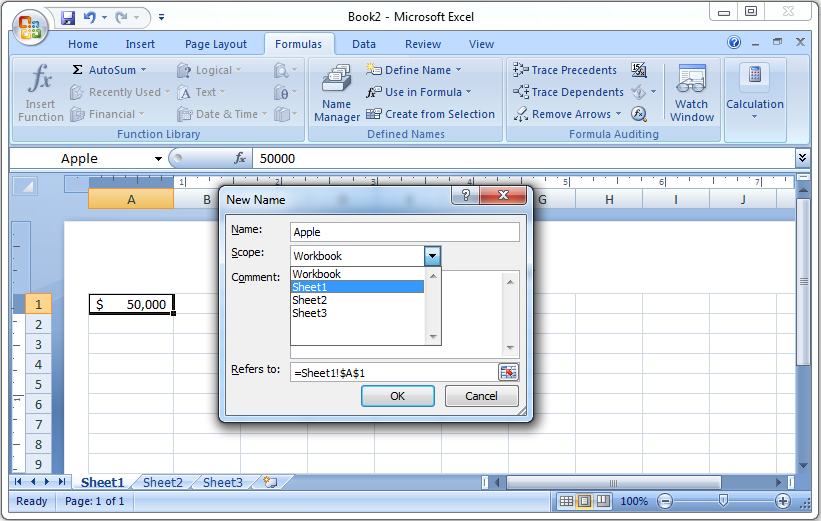821x521 pixels.
Task: Click the zoom out minus button
Action: pyautogui.click(x=665, y=502)
